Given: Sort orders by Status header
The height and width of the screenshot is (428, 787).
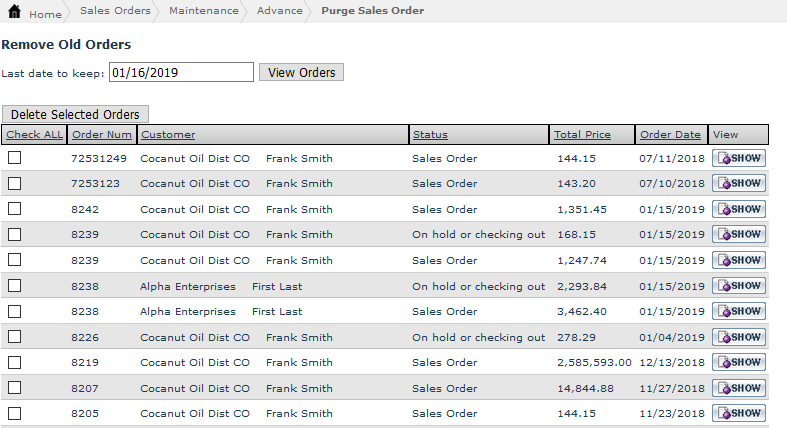Looking at the screenshot, I should click(430, 135).
